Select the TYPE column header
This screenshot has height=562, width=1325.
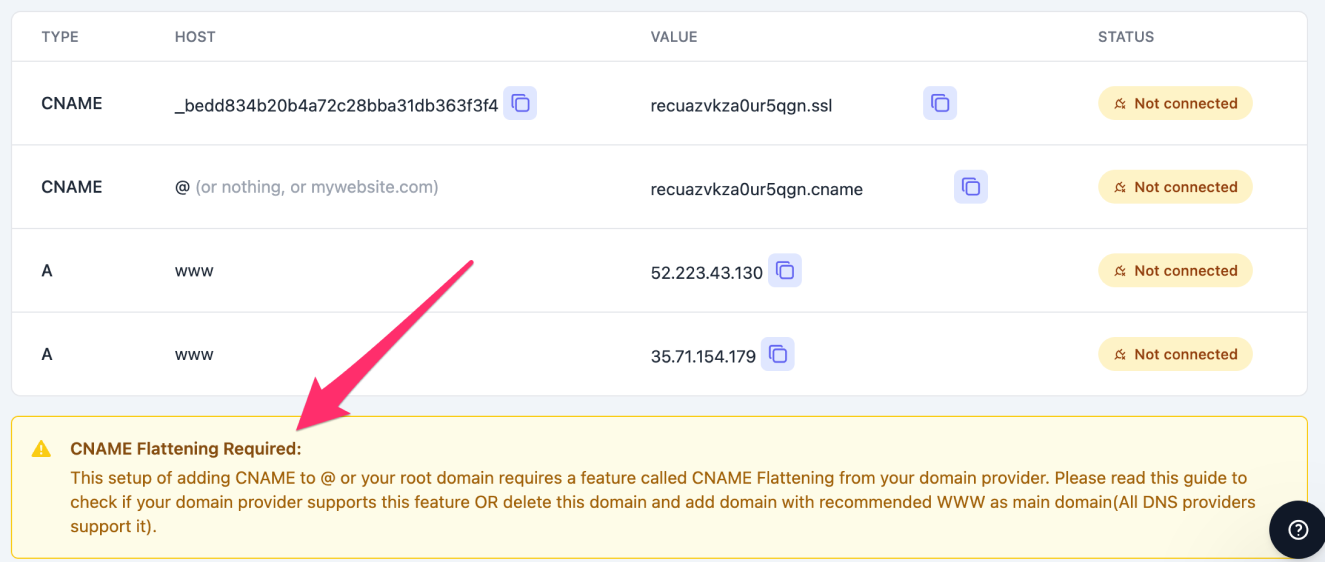click(x=60, y=37)
